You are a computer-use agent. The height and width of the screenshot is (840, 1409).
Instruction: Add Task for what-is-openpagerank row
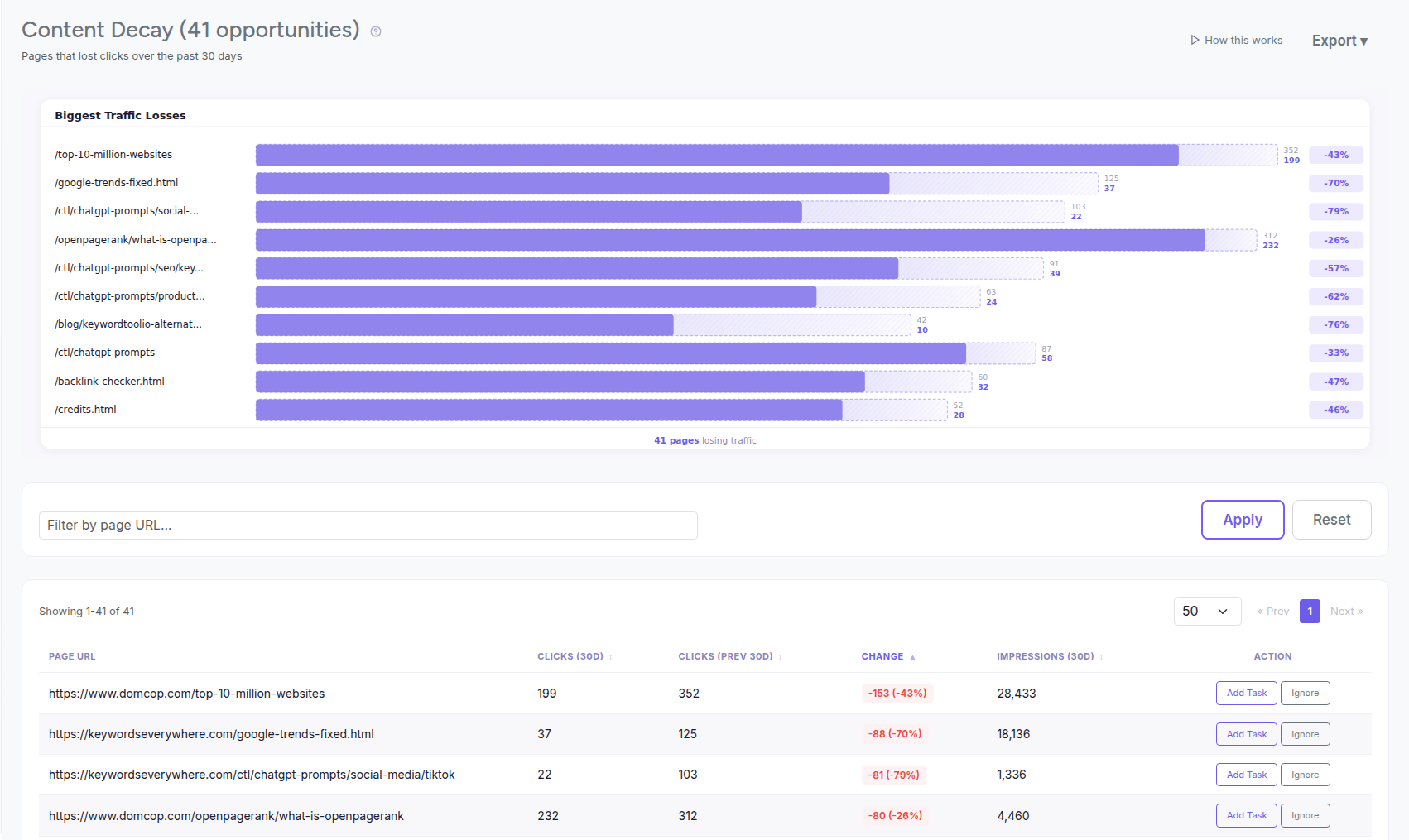1246,815
